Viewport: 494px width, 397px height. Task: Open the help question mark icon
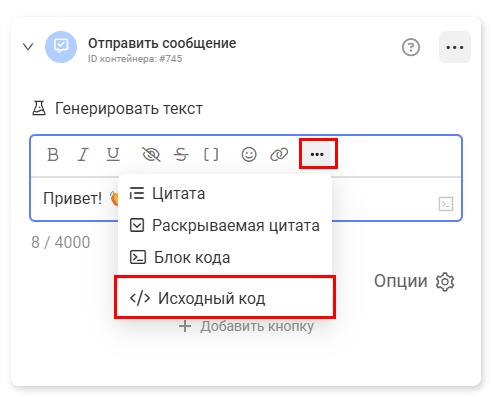411,47
